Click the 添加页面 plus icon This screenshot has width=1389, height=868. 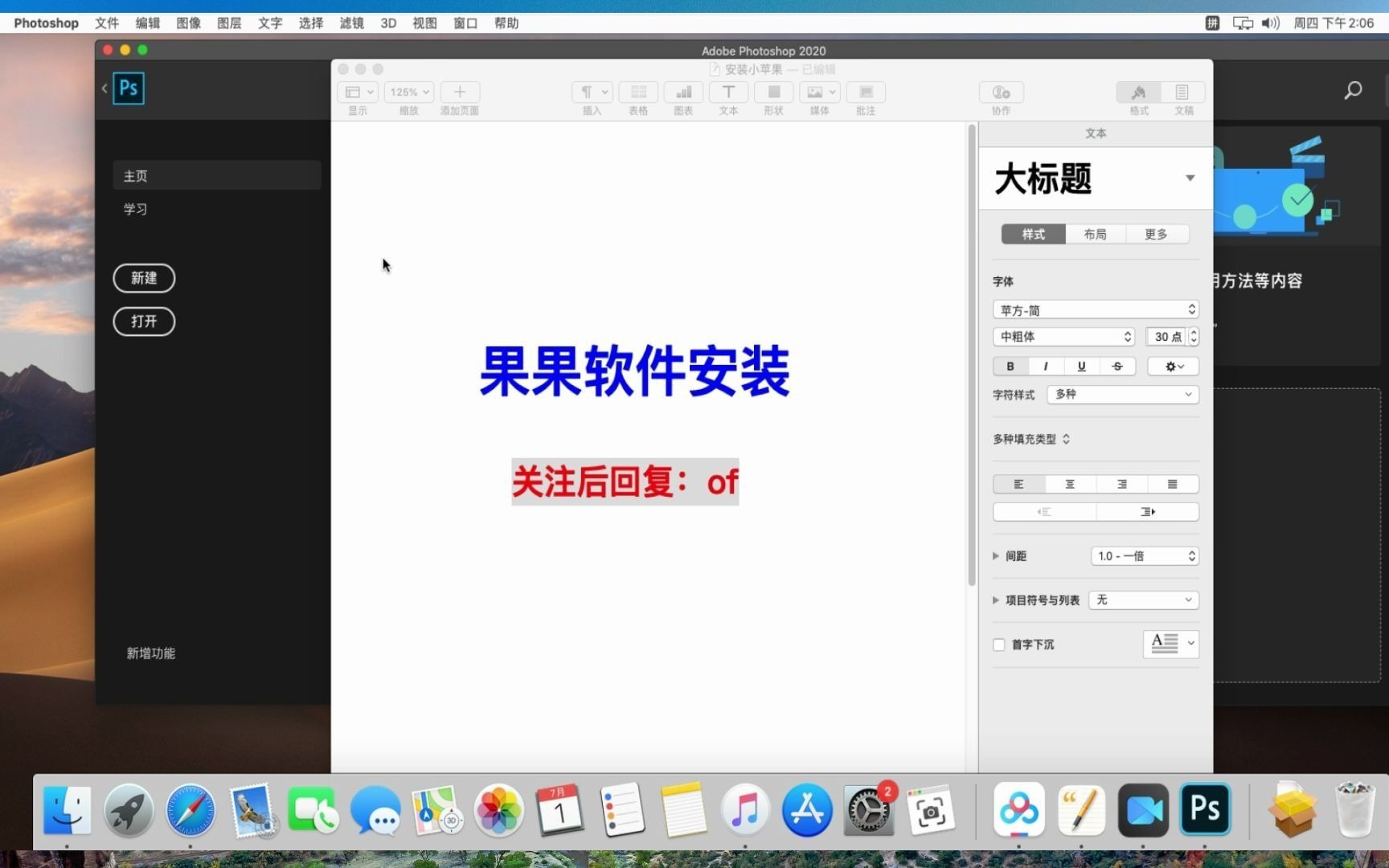[460, 92]
